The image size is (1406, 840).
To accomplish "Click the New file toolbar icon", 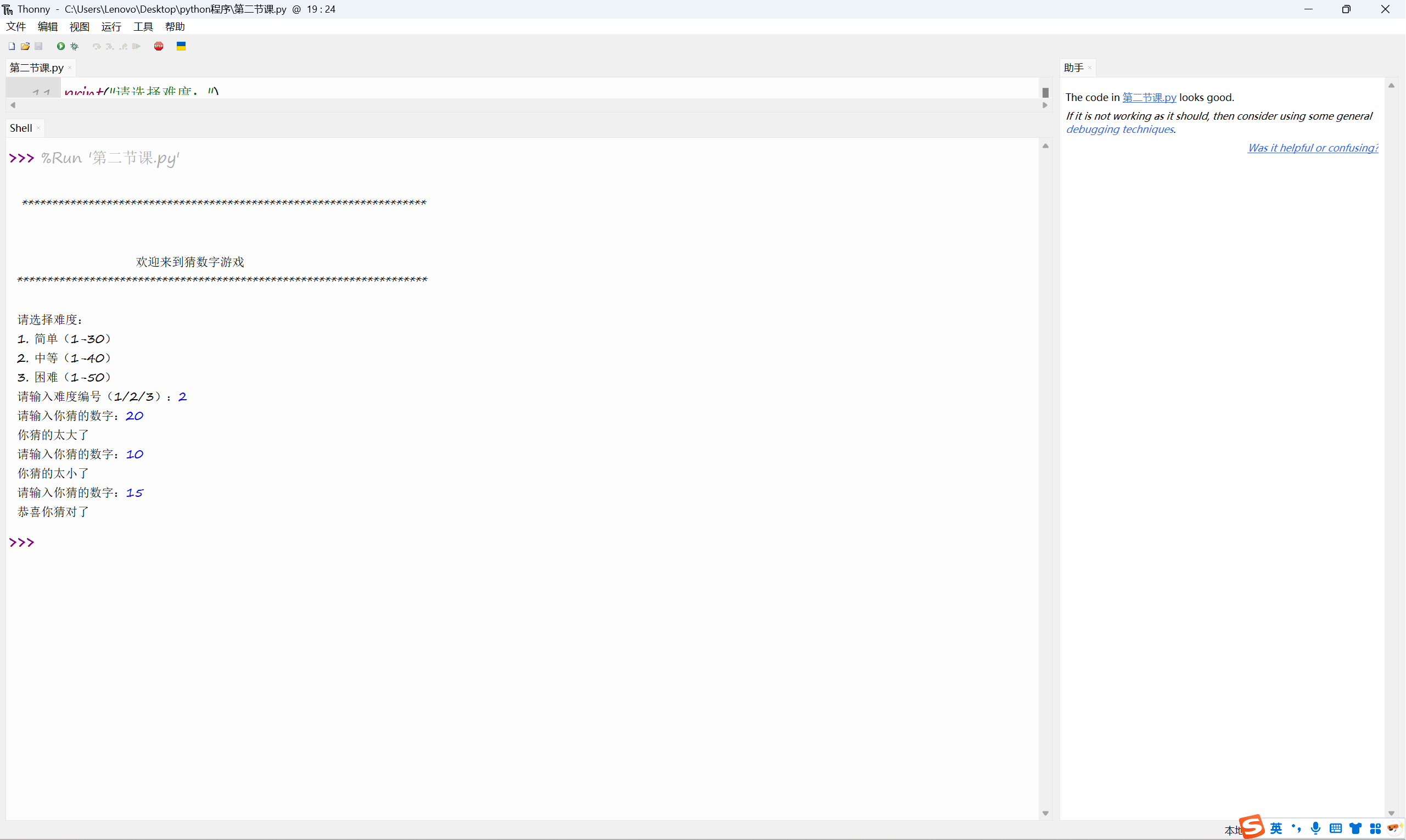I will pyautogui.click(x=12, y=47).
